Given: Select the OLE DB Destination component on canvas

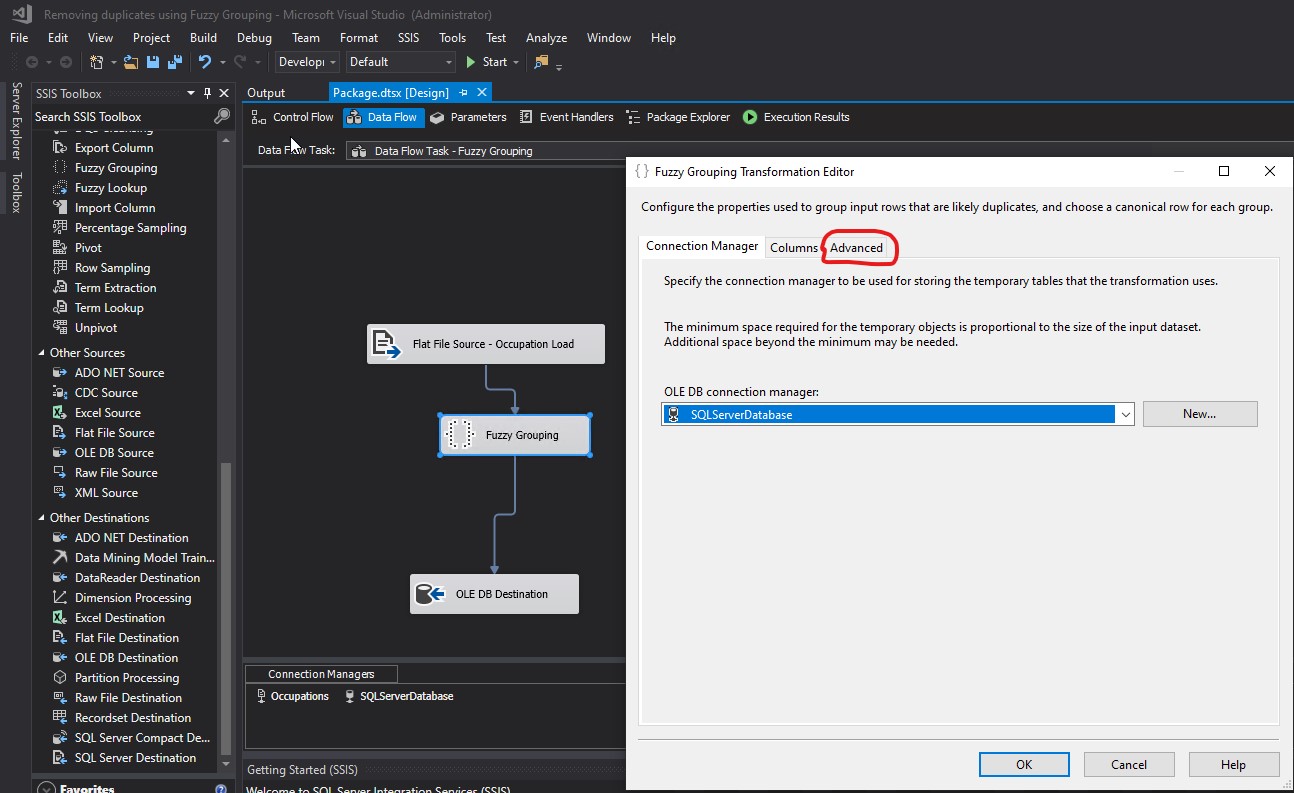Looking at the screenshot, I should tap(494, 594).
